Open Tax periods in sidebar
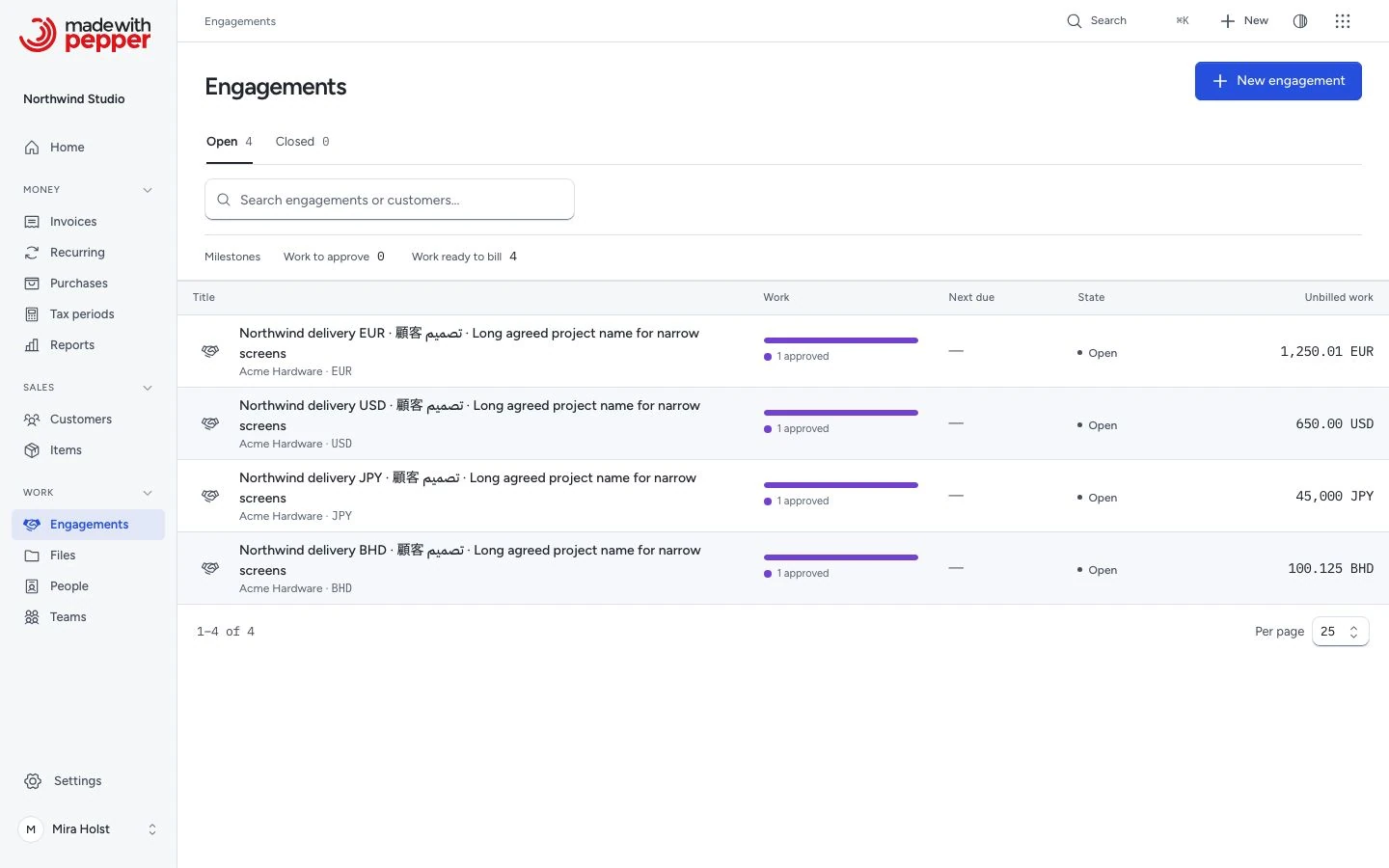 [88, 314]
